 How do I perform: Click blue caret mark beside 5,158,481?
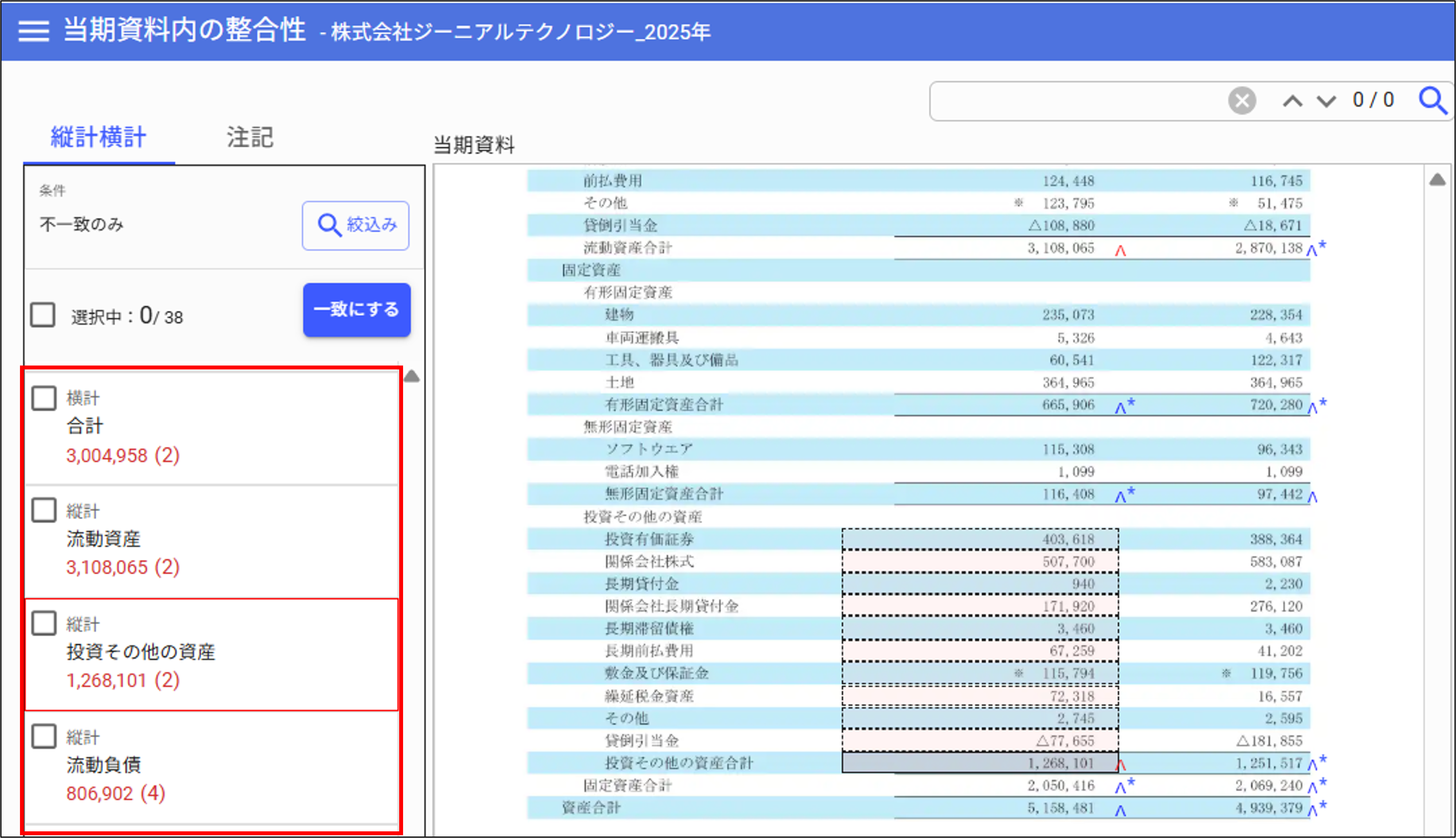tap(1120, 810)
